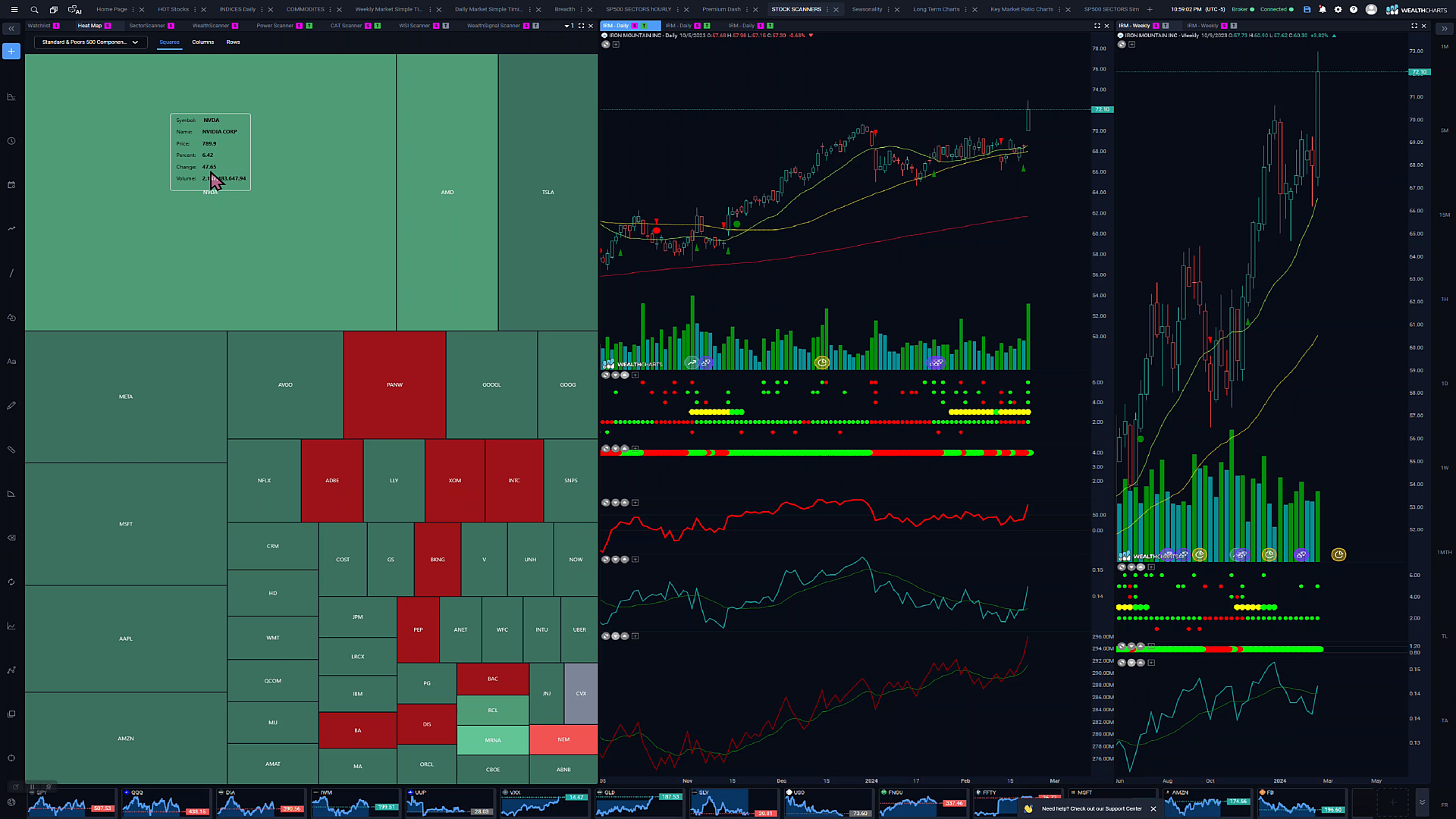Select the Squares heat map layout
This screenshot has width=1456, height=819.
click(x=169, y=42)
